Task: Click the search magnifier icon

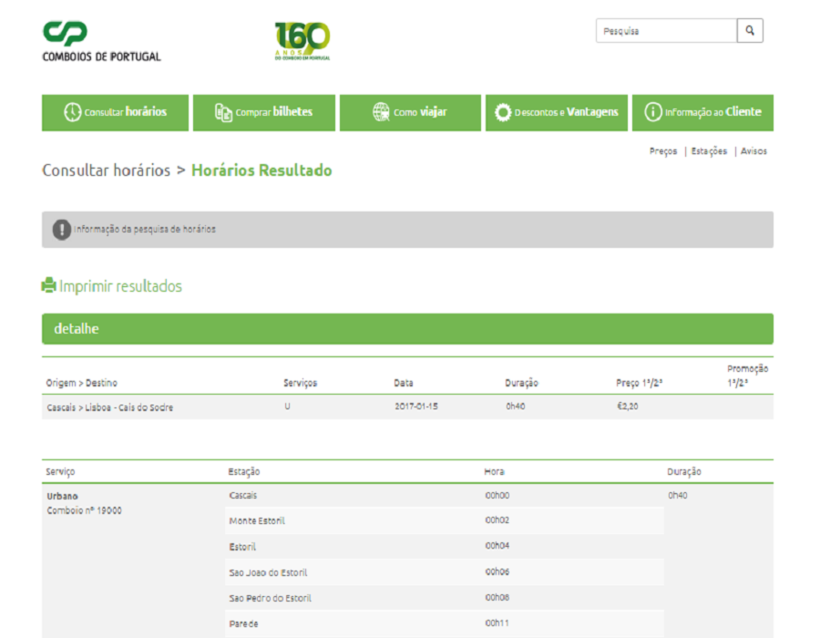Action: [750, 31]
